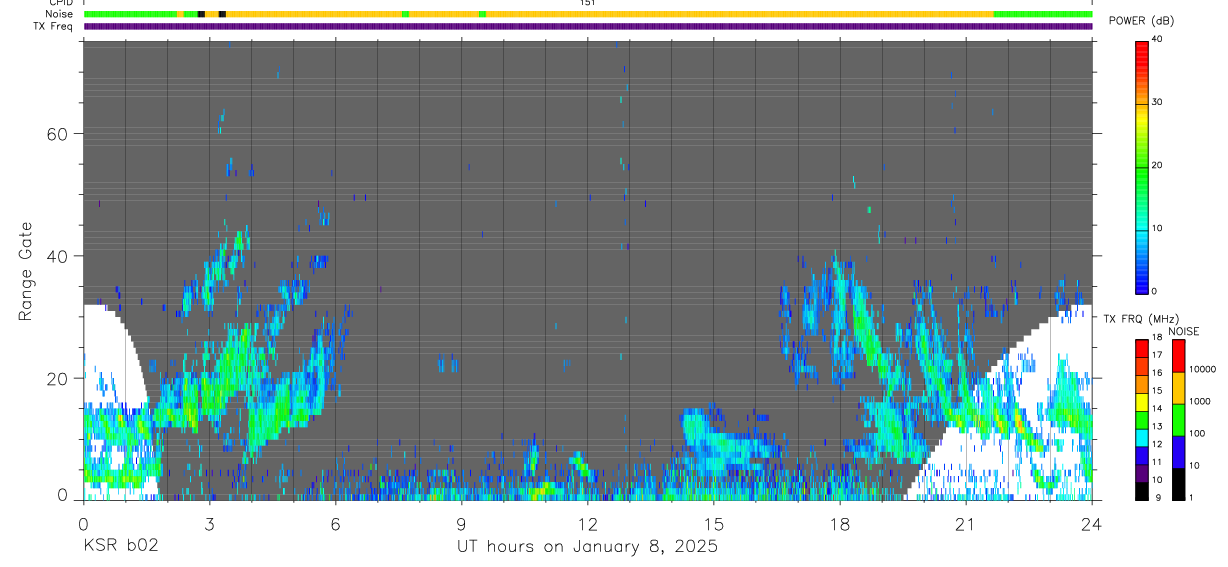Viewport: 1228px width, 567px height.
Task: Click the TX FRQ scale tick '14'
Action: click(x=1157, y=408)
